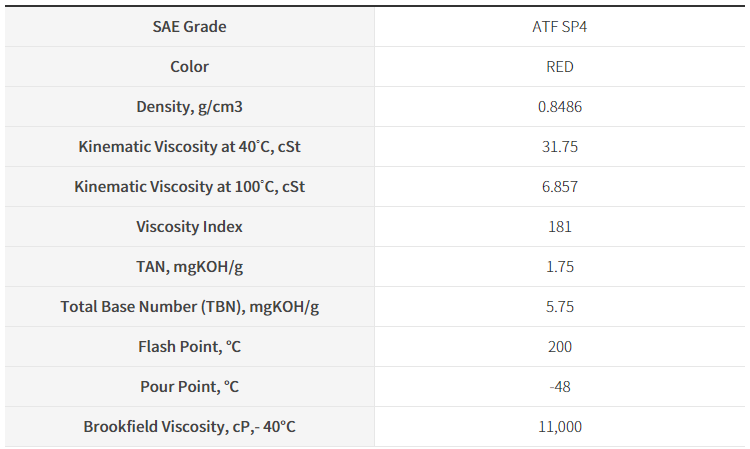Image resolution: width=750 pixels, height=449 pixels.
Task: Select the RED color value
Action: (560, 66)
